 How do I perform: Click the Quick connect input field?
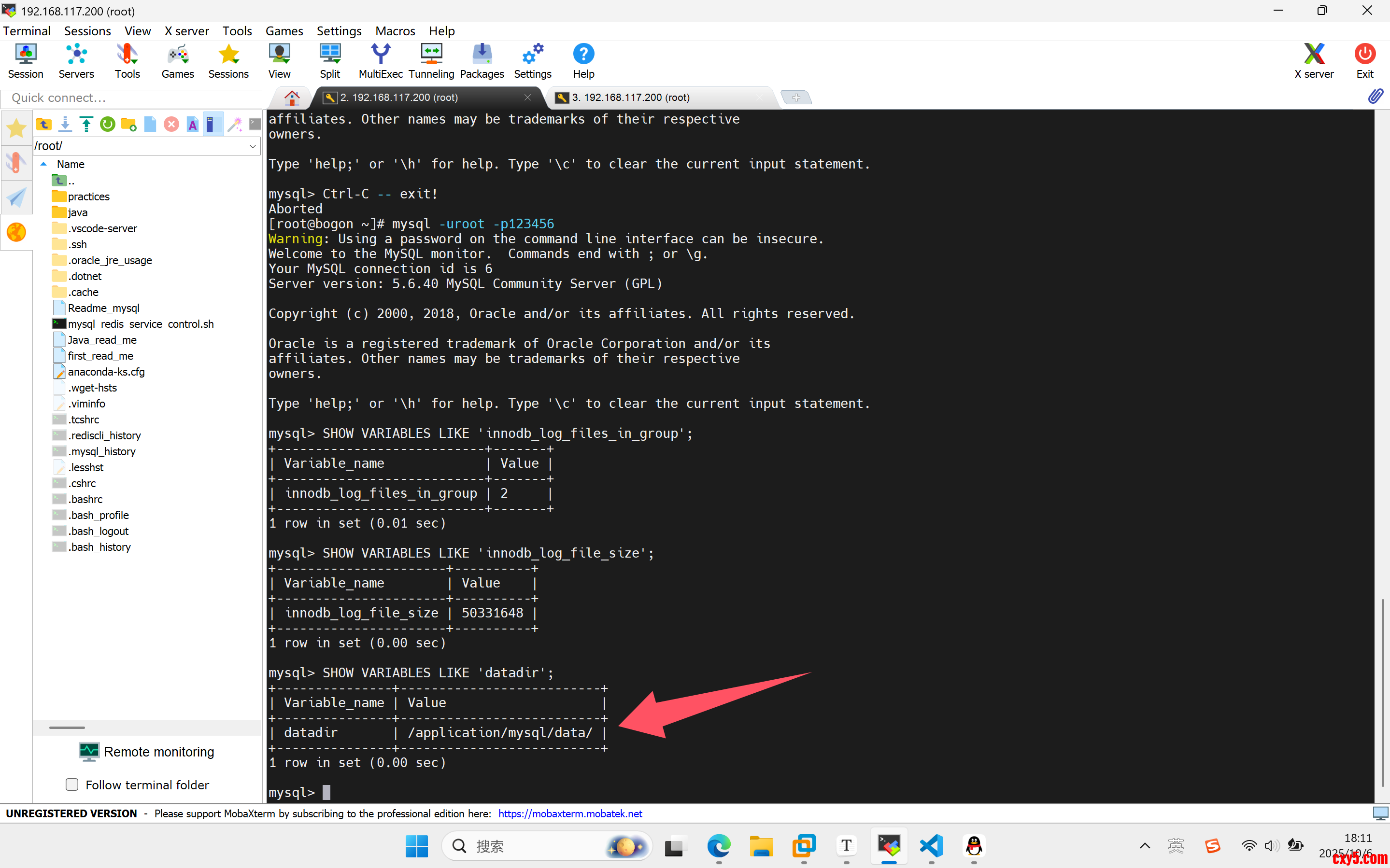(x=131, y=98)
